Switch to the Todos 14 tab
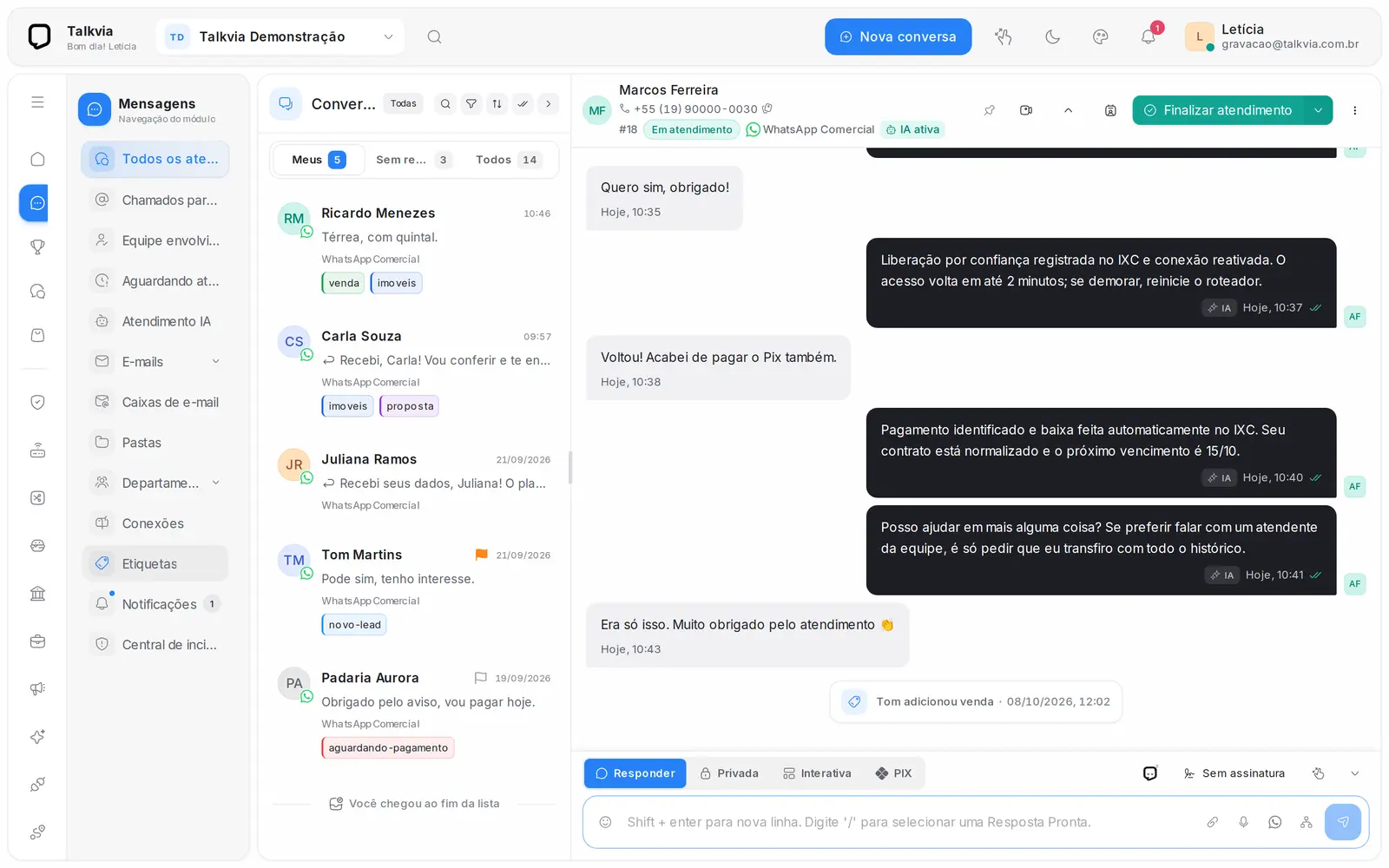Screen dimensions: 1389x868 (508, 160)
